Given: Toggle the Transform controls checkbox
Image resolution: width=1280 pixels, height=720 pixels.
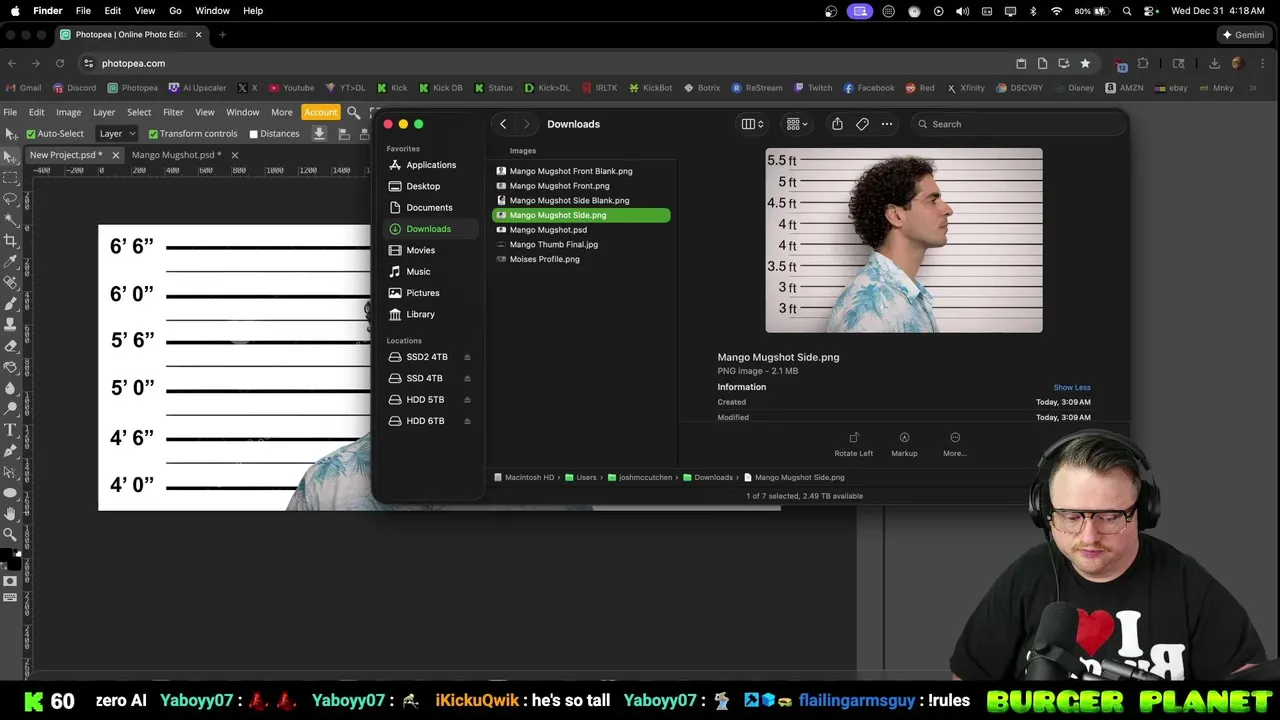Looking at the screenshot, I should coord(153,134).
